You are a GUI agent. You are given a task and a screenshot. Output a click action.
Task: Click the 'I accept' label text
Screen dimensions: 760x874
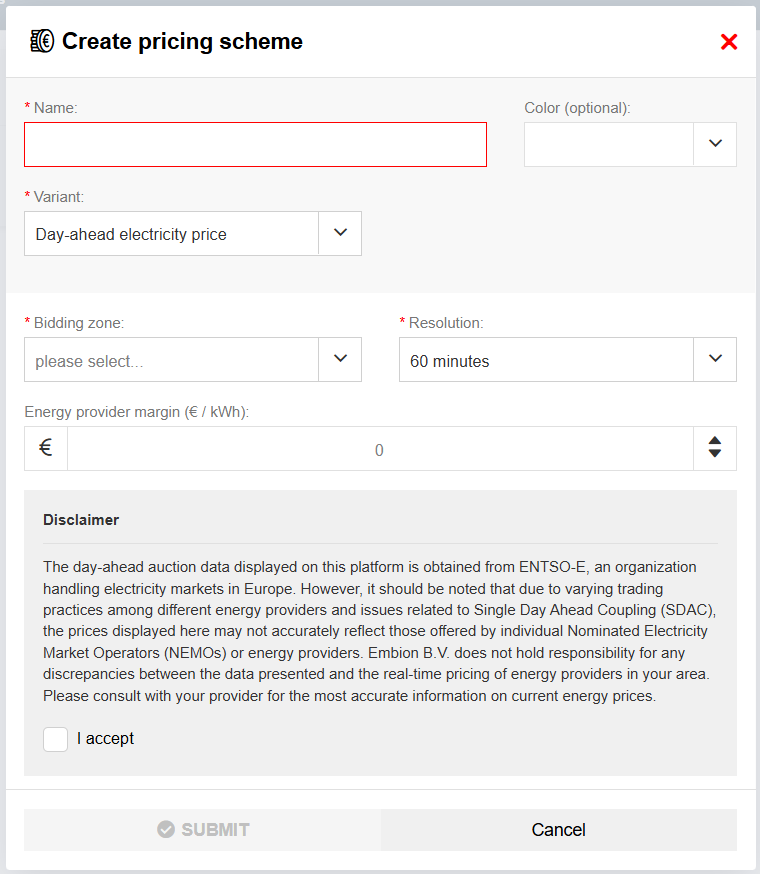click(105, 739)
